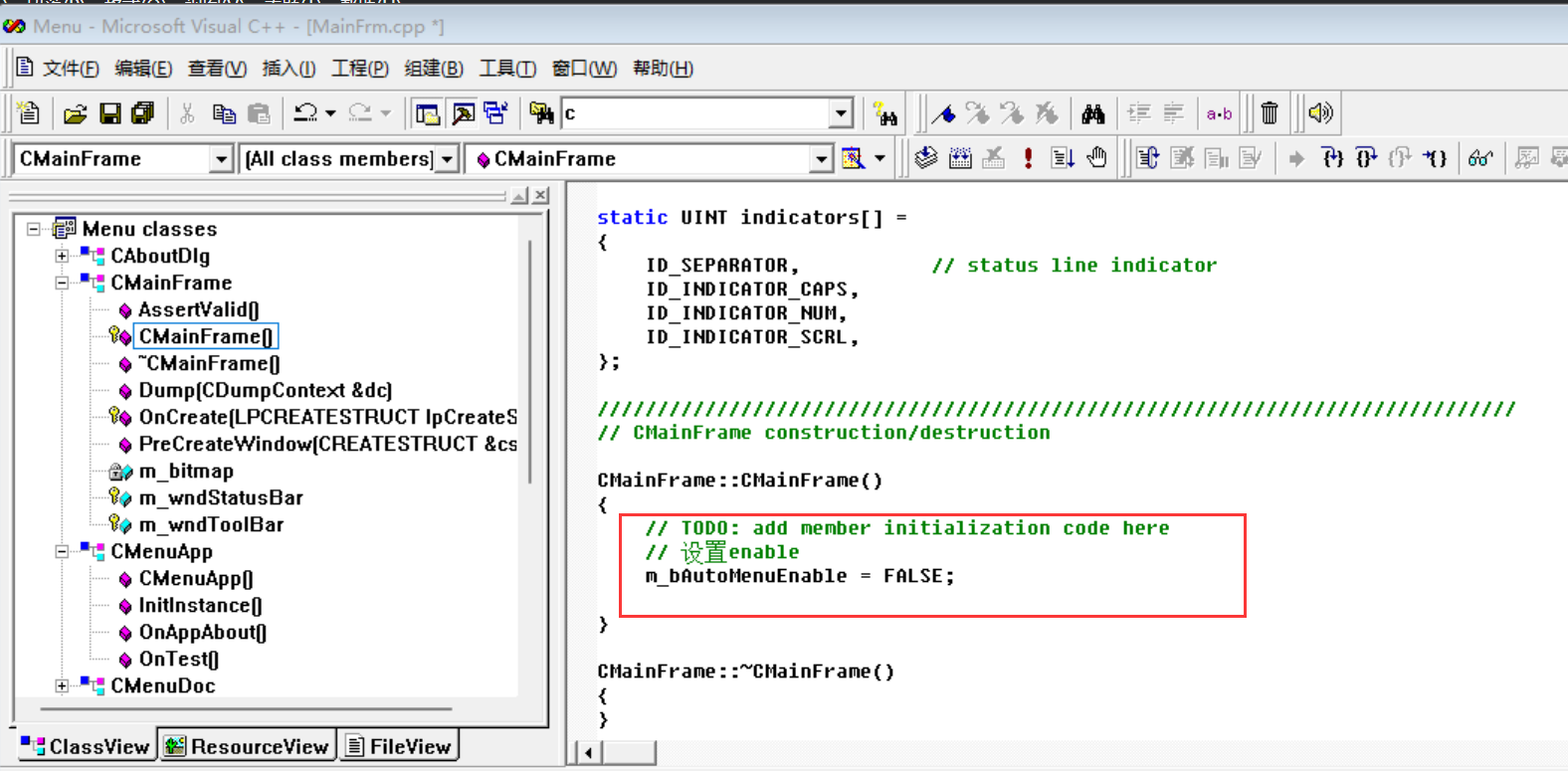Collapse the Menu classes root node
Image resolution: width=1568 pixels, height=771 pixels.
[x=34, y=229]
